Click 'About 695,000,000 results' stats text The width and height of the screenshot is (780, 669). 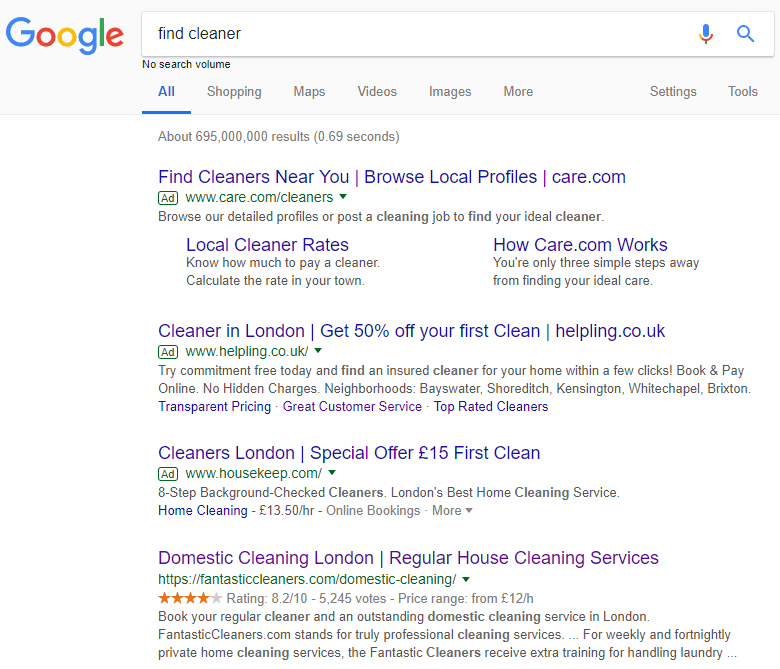click(x=279, y=137)
